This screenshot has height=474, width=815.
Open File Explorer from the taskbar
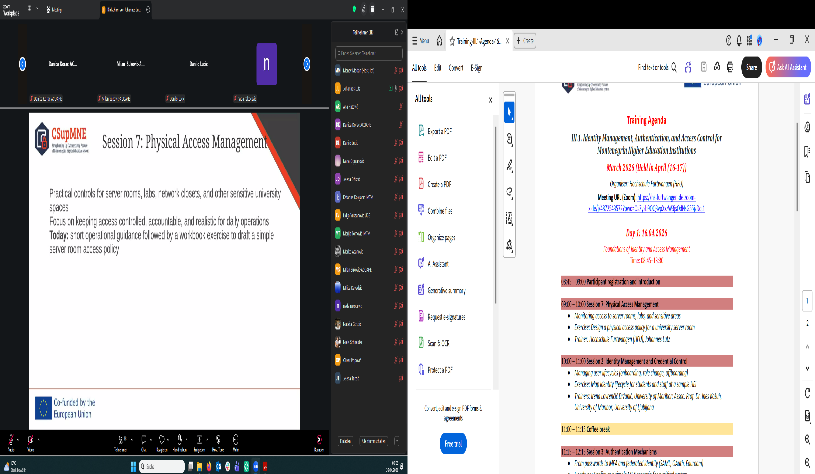200,466
